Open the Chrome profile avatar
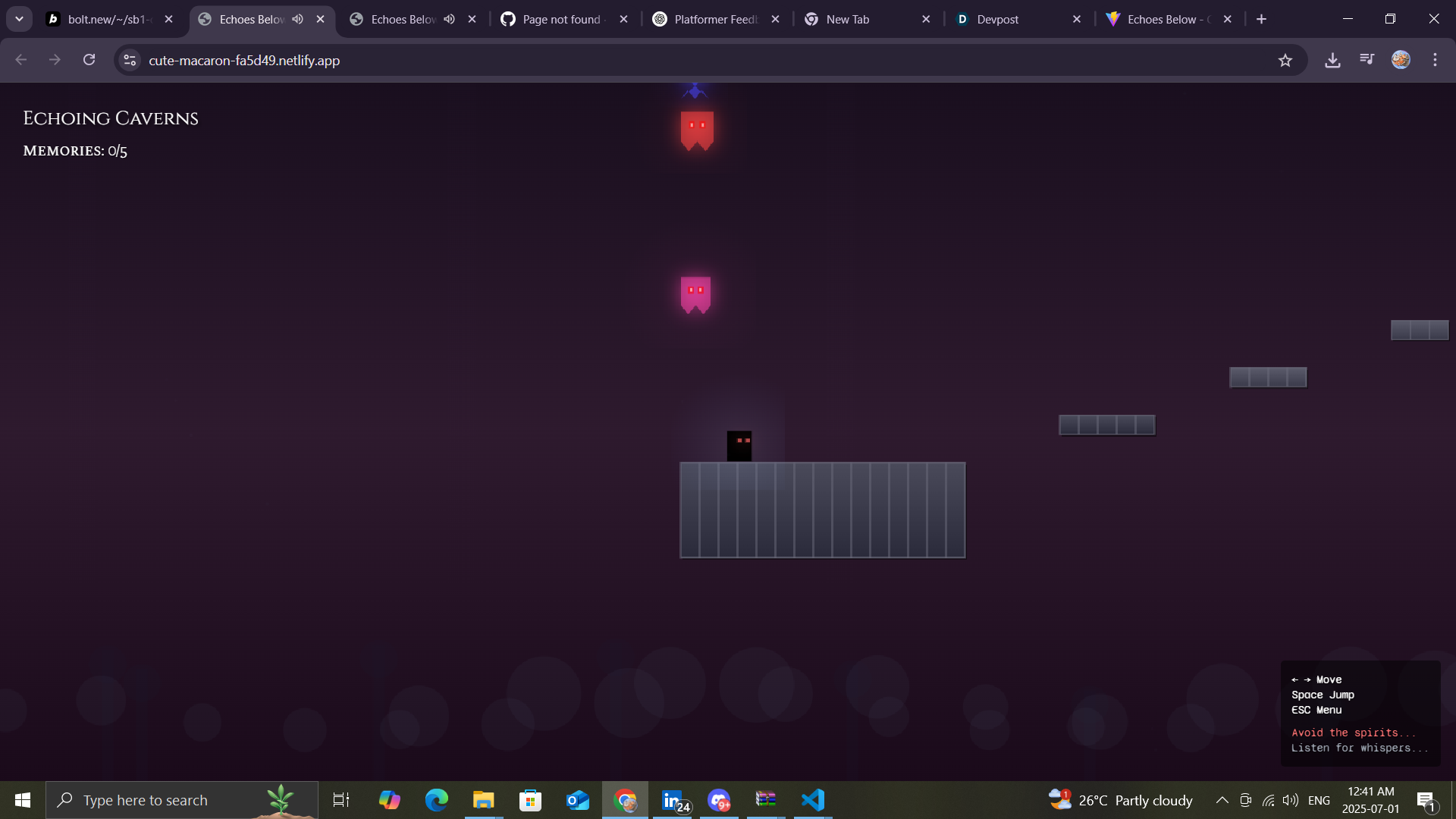This screenshot has width=1456, height=819. coord(1401,60)
